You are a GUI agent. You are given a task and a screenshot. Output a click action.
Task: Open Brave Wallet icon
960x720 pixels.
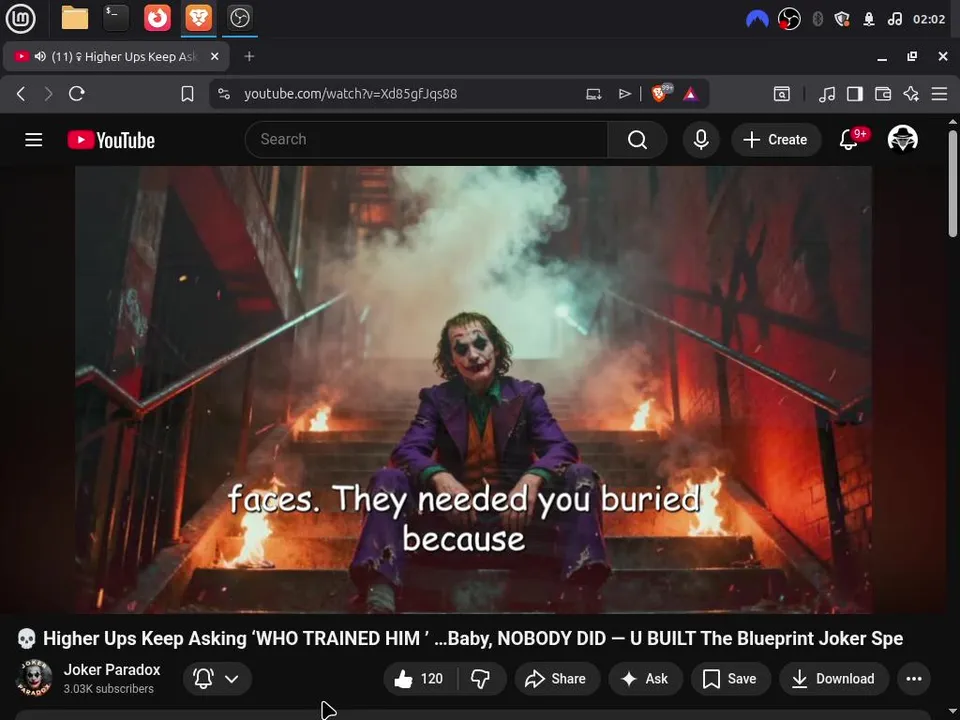[883, 94]
